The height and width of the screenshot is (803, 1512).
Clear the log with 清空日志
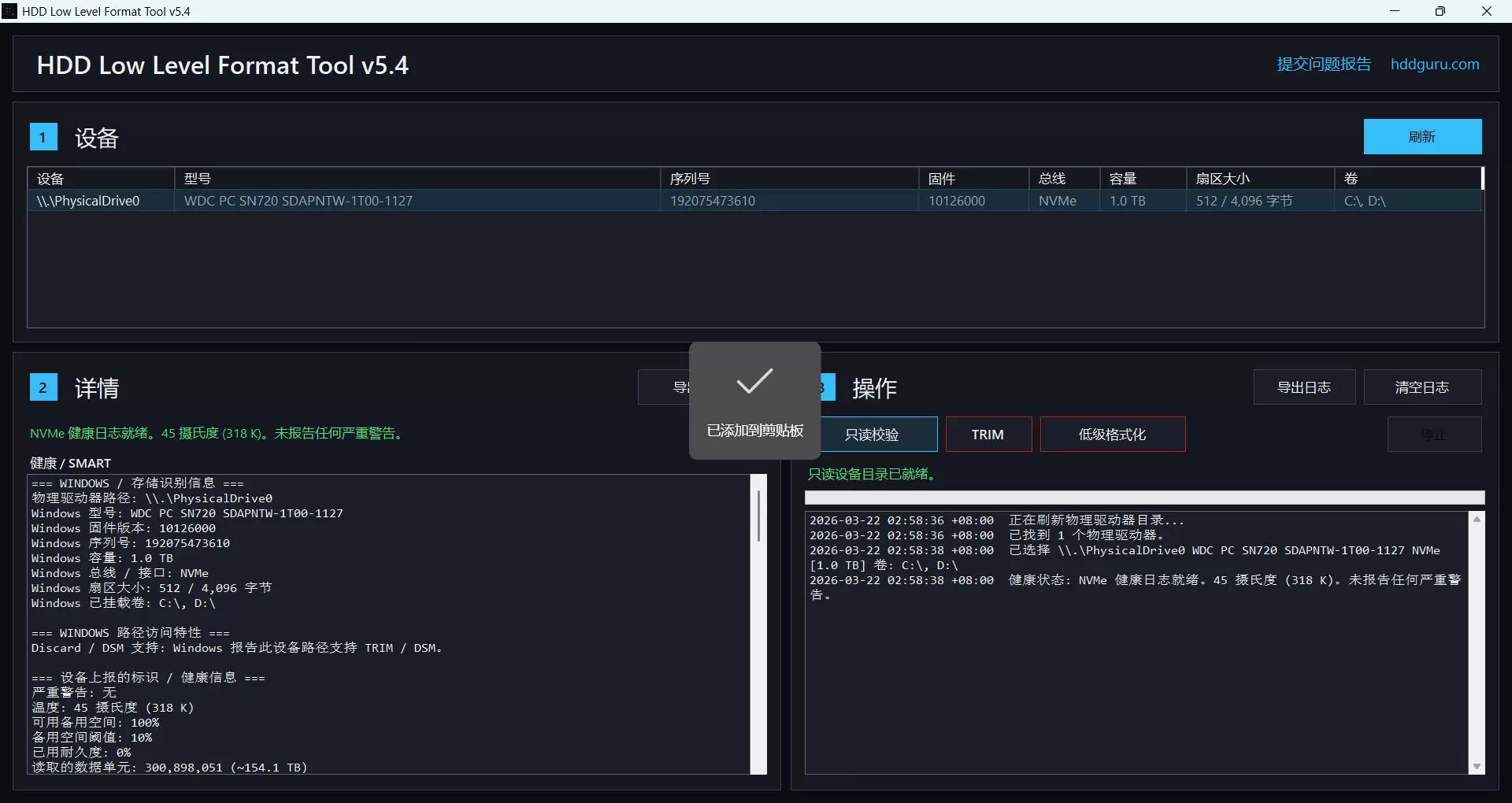click(1422, 387)
